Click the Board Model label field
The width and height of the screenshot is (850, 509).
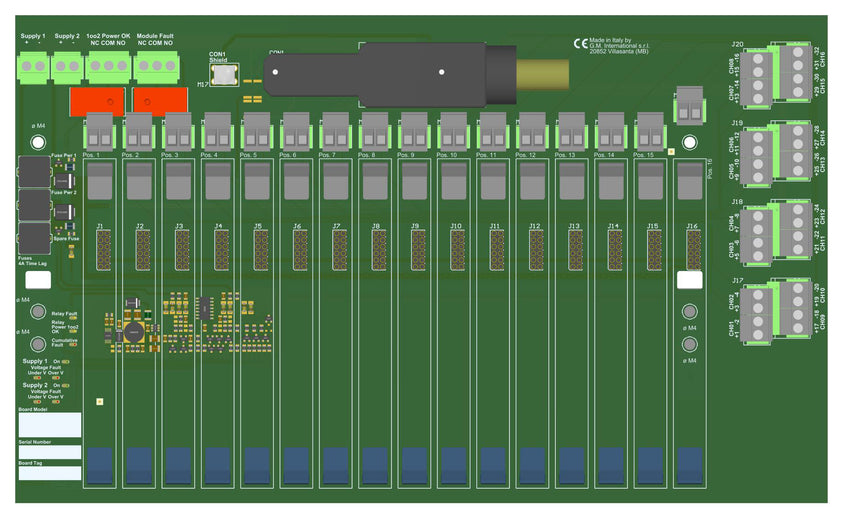pos(49,425)
